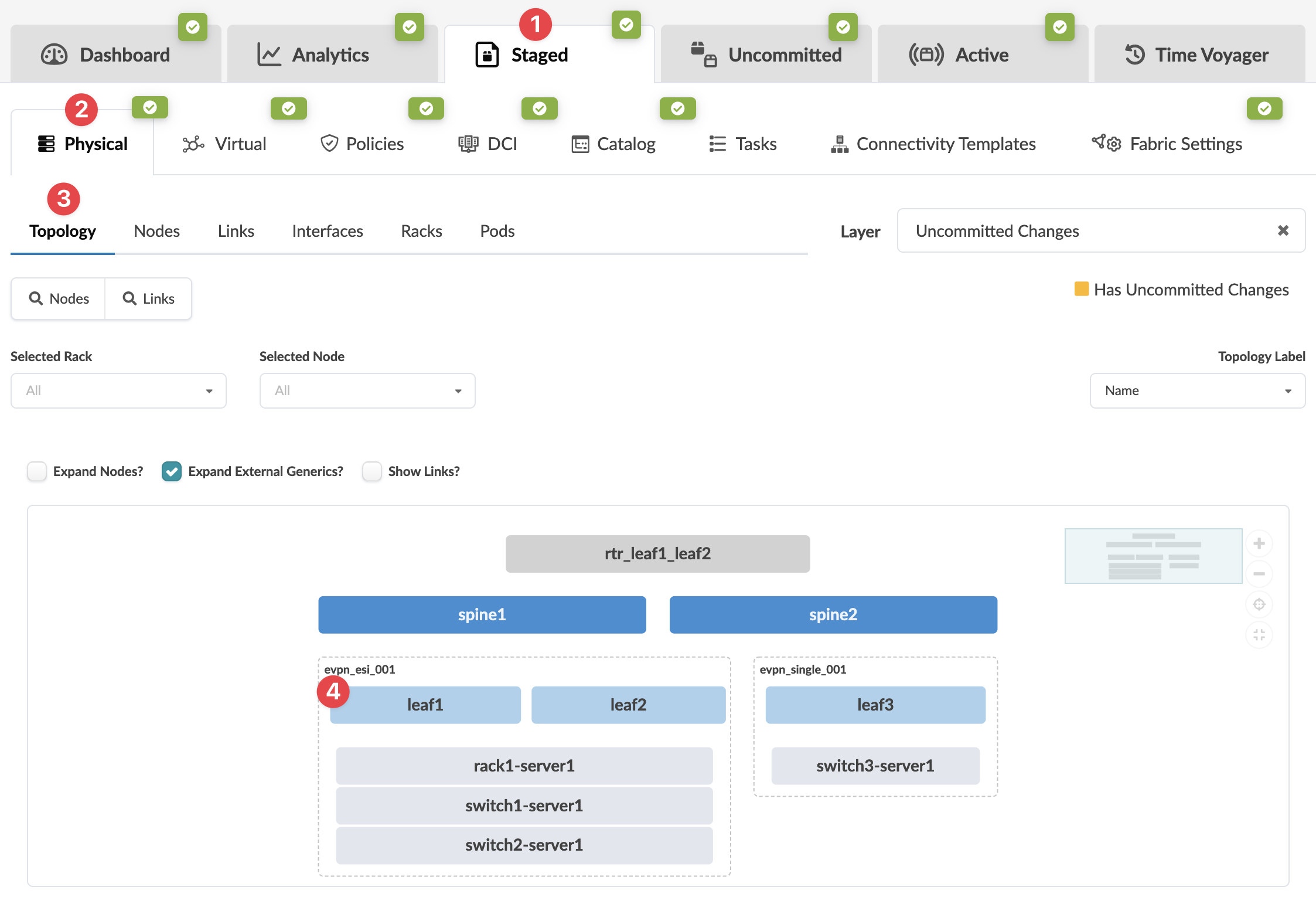Open the Fabric Settings tab

coord(1167,144)
